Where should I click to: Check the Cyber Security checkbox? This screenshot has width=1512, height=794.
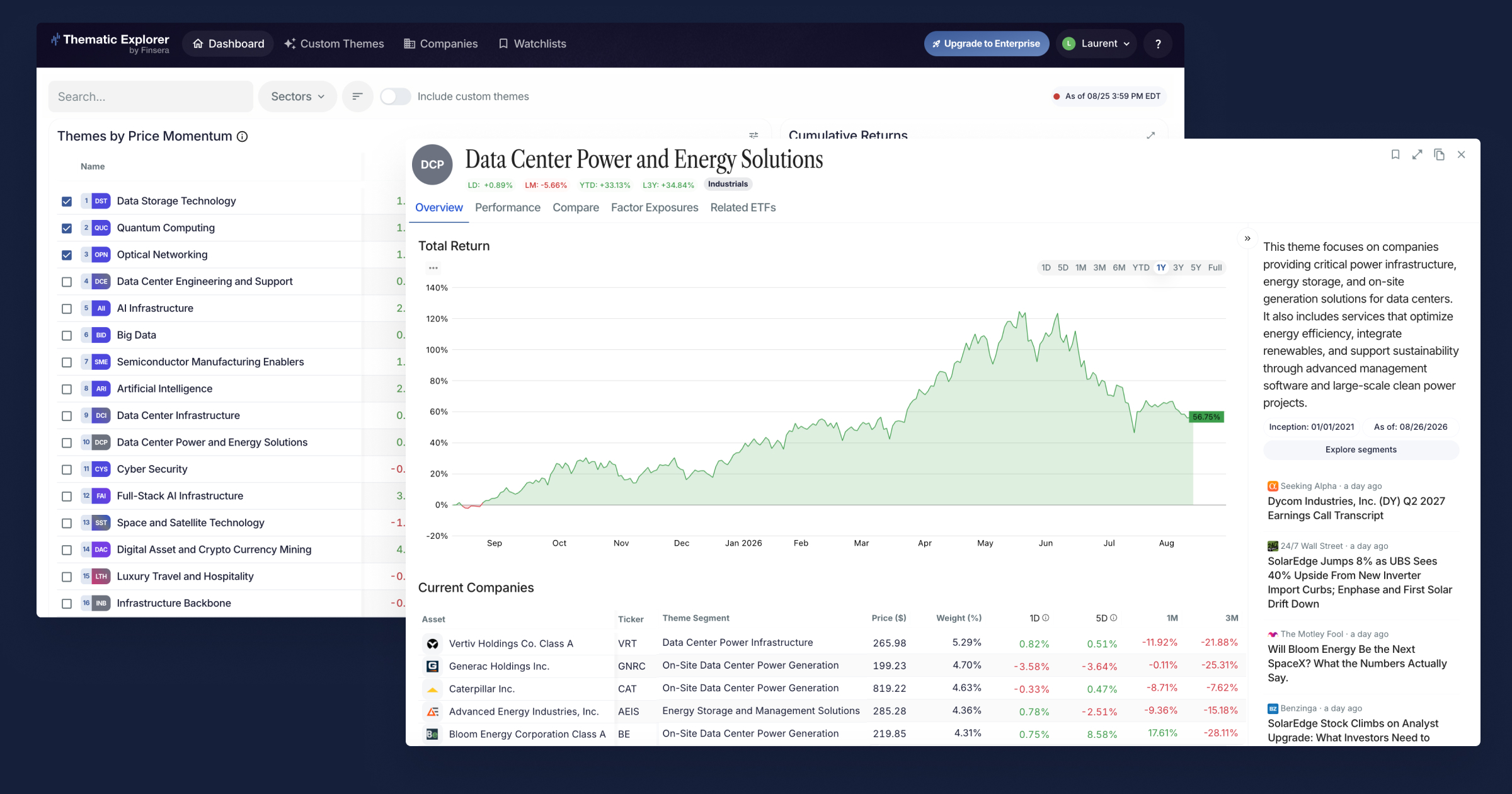[67, 469]
